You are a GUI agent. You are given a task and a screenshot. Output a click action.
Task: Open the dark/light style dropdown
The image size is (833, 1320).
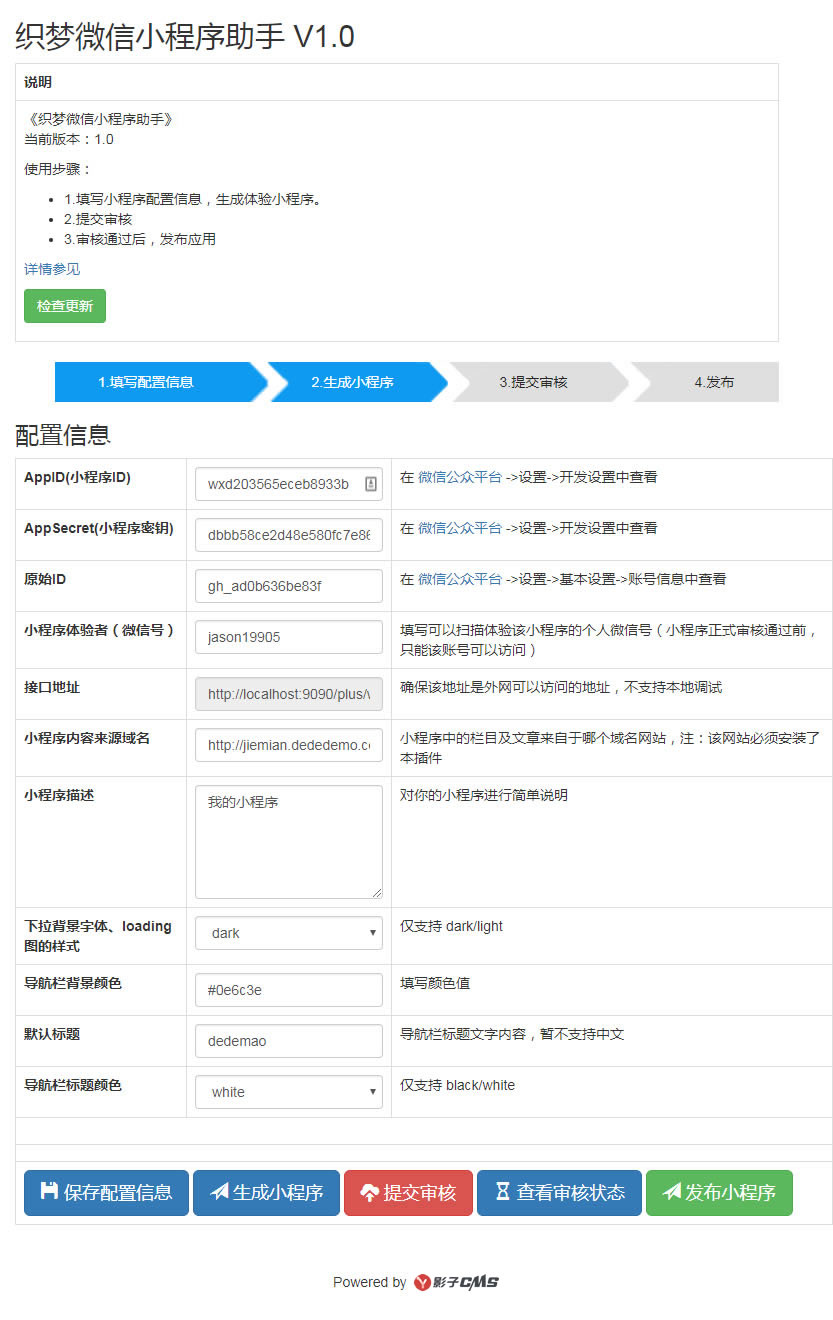pos(288,933)
